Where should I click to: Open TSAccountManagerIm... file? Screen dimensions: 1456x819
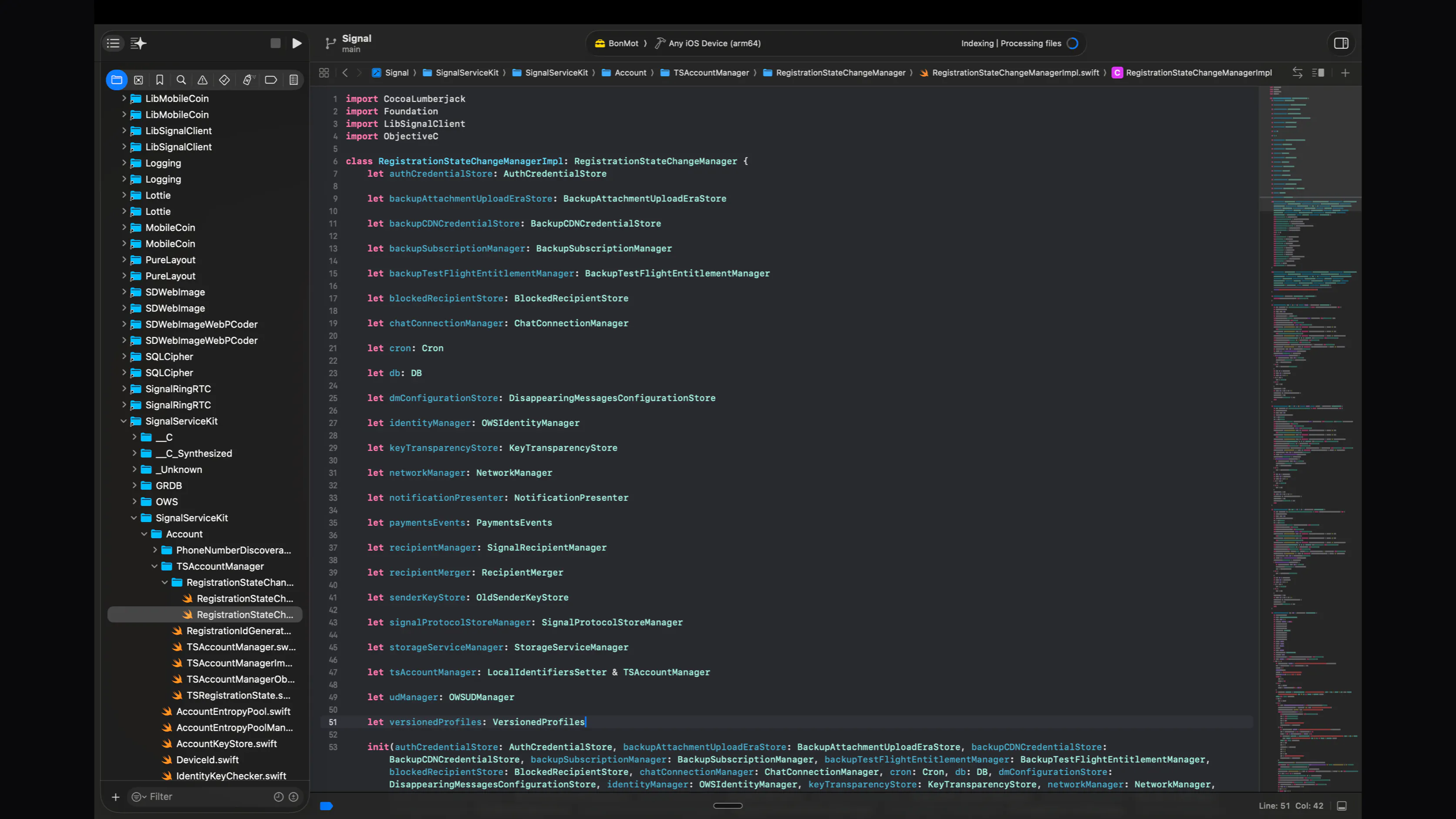233,663
